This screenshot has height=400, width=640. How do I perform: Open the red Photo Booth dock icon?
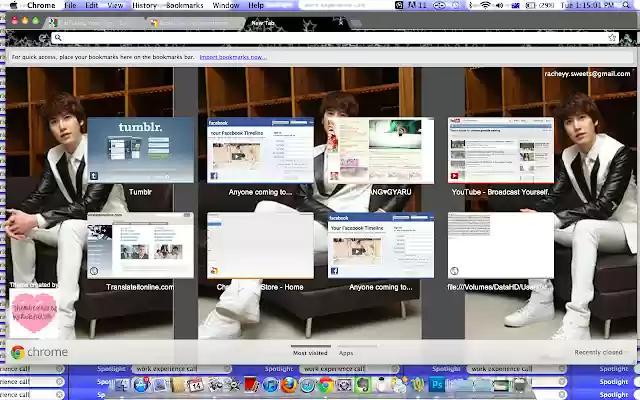point(252,385)
